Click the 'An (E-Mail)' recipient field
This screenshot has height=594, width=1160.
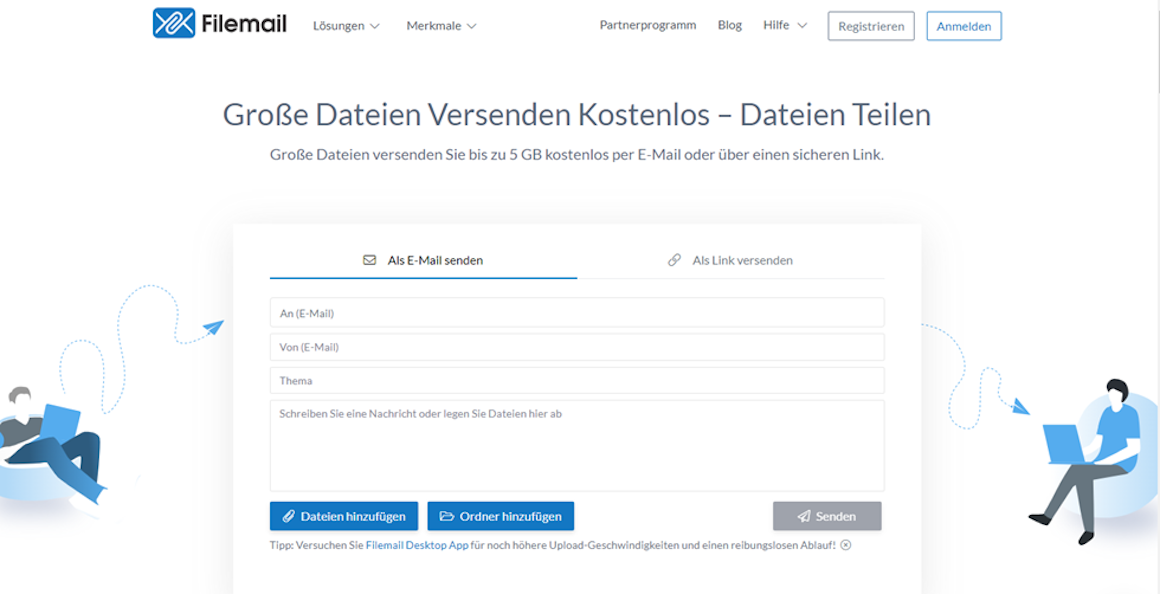[576, 312]
